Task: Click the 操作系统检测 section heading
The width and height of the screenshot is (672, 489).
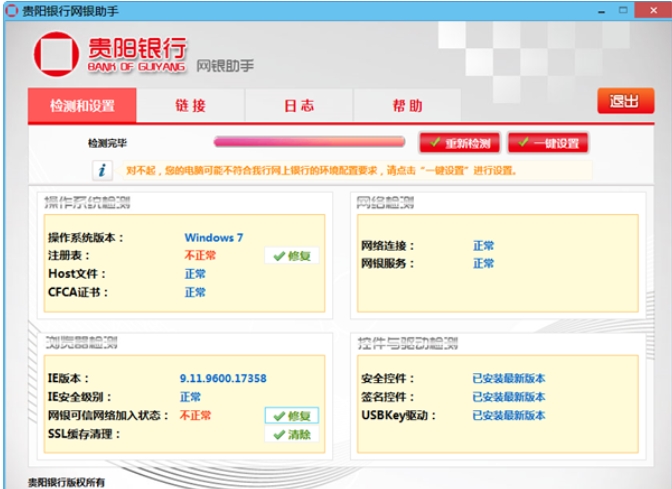Action: coord(87,203)
